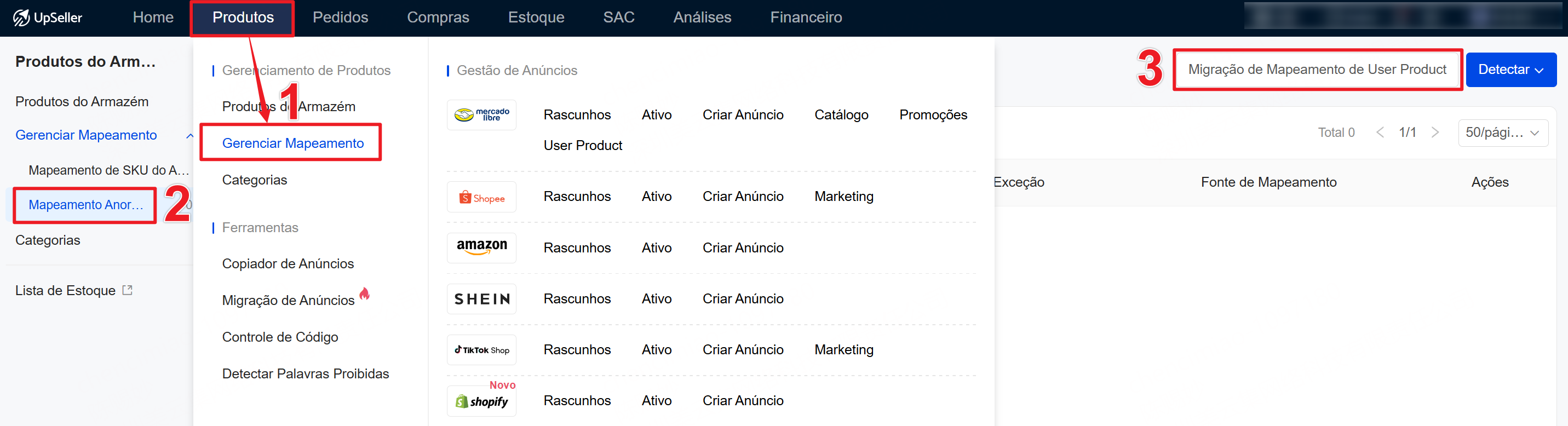Select Gerenciar Mapeamento in Produtos menu
This screenshot has height=426, width=1568.
(x=293, y=143)
